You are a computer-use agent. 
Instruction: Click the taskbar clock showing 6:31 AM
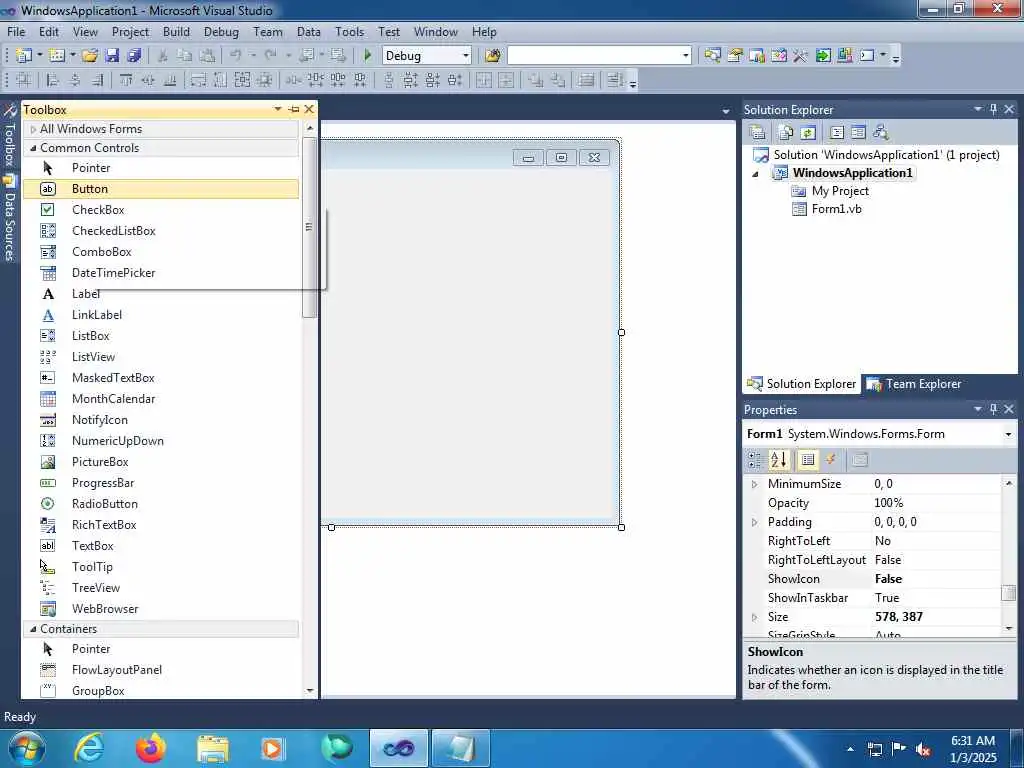tap(973, 749)
